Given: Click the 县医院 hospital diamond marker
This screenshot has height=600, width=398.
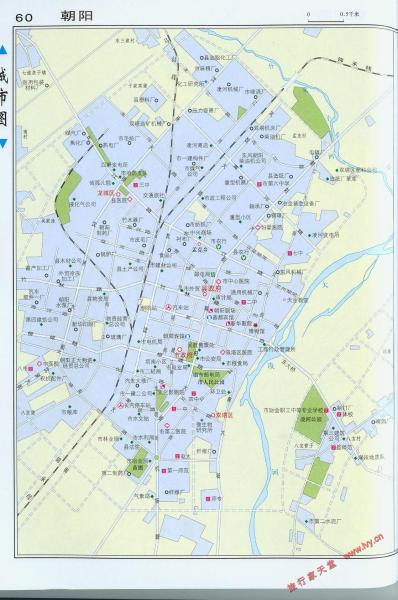Looking at the screenshot, I should tap(129, 199).
